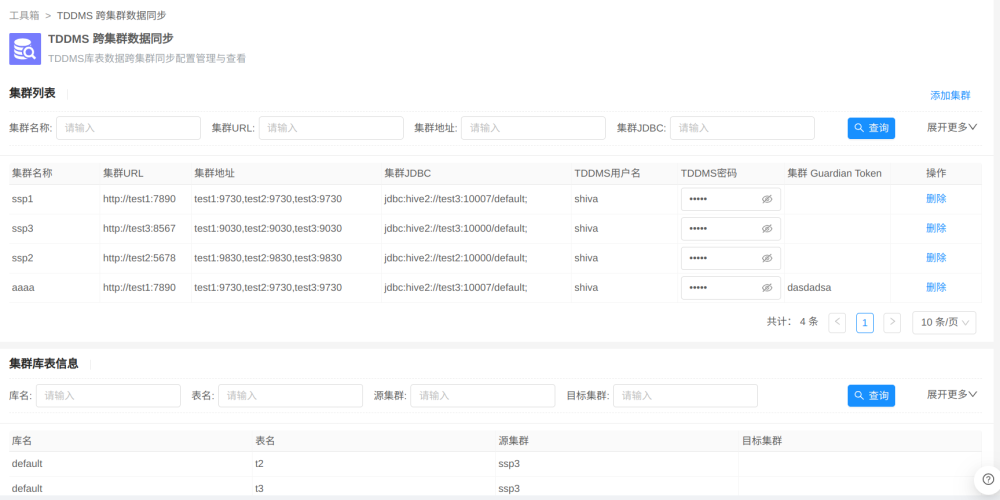This screenshot has width=1000, height=500.
Task: Open the 10 条/页 page size dropdown
Action: click(944, 323)
